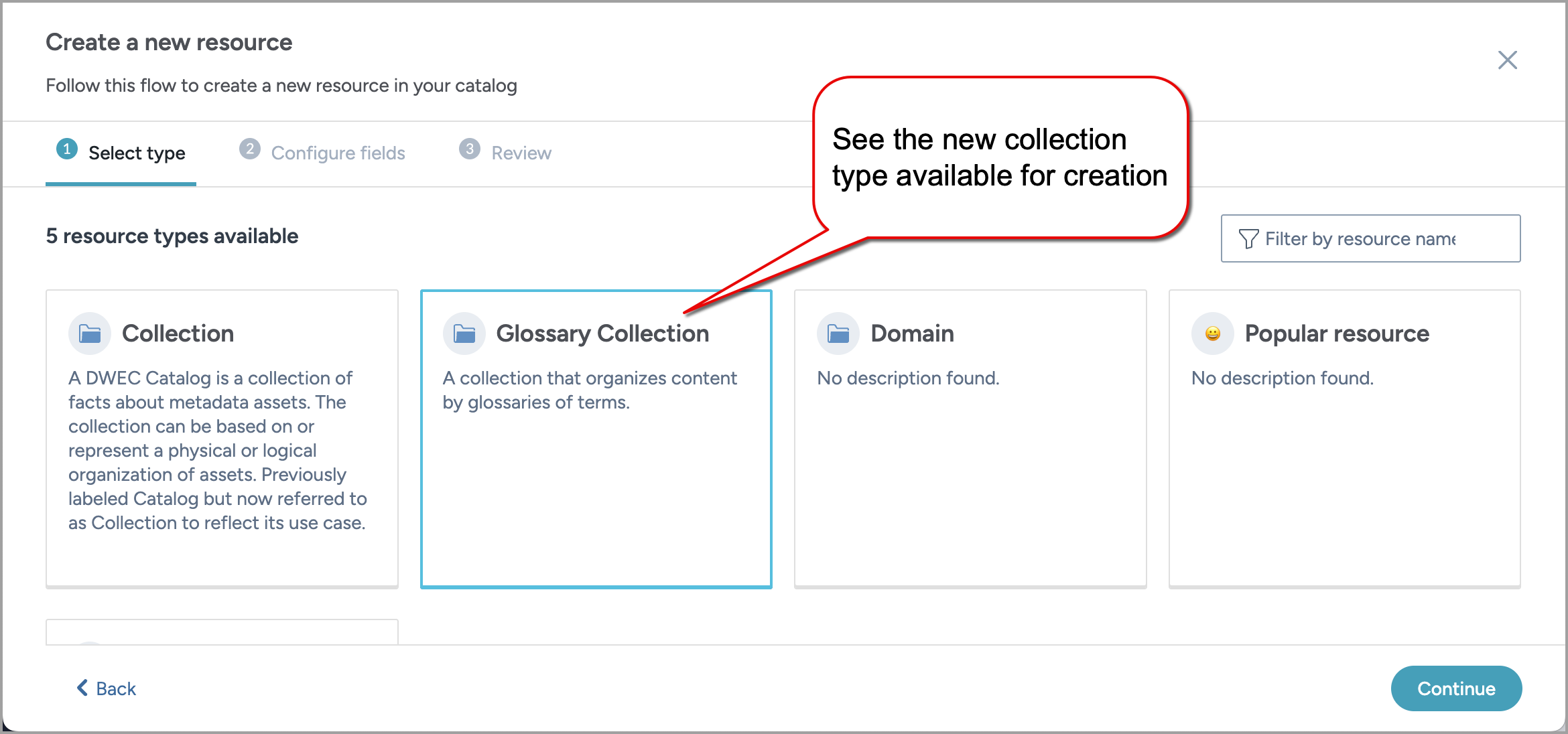Click step 1 number badge

click(x=67, y=149)
